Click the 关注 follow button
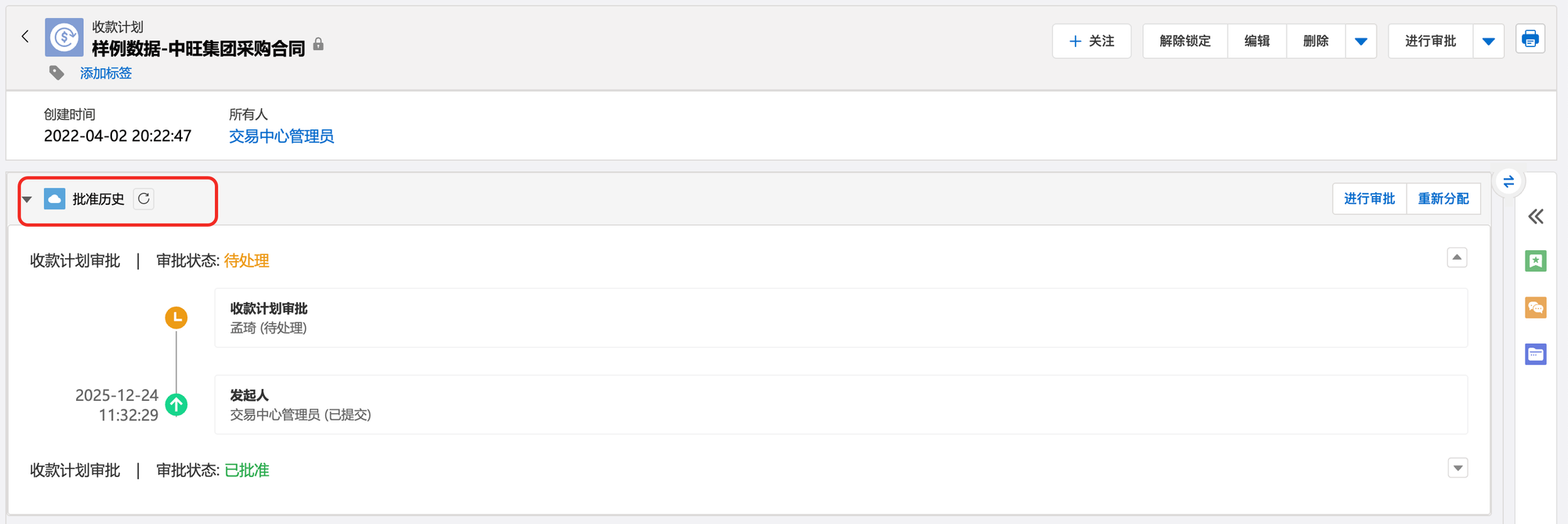1568x524 pixels. click(1091, 42)
